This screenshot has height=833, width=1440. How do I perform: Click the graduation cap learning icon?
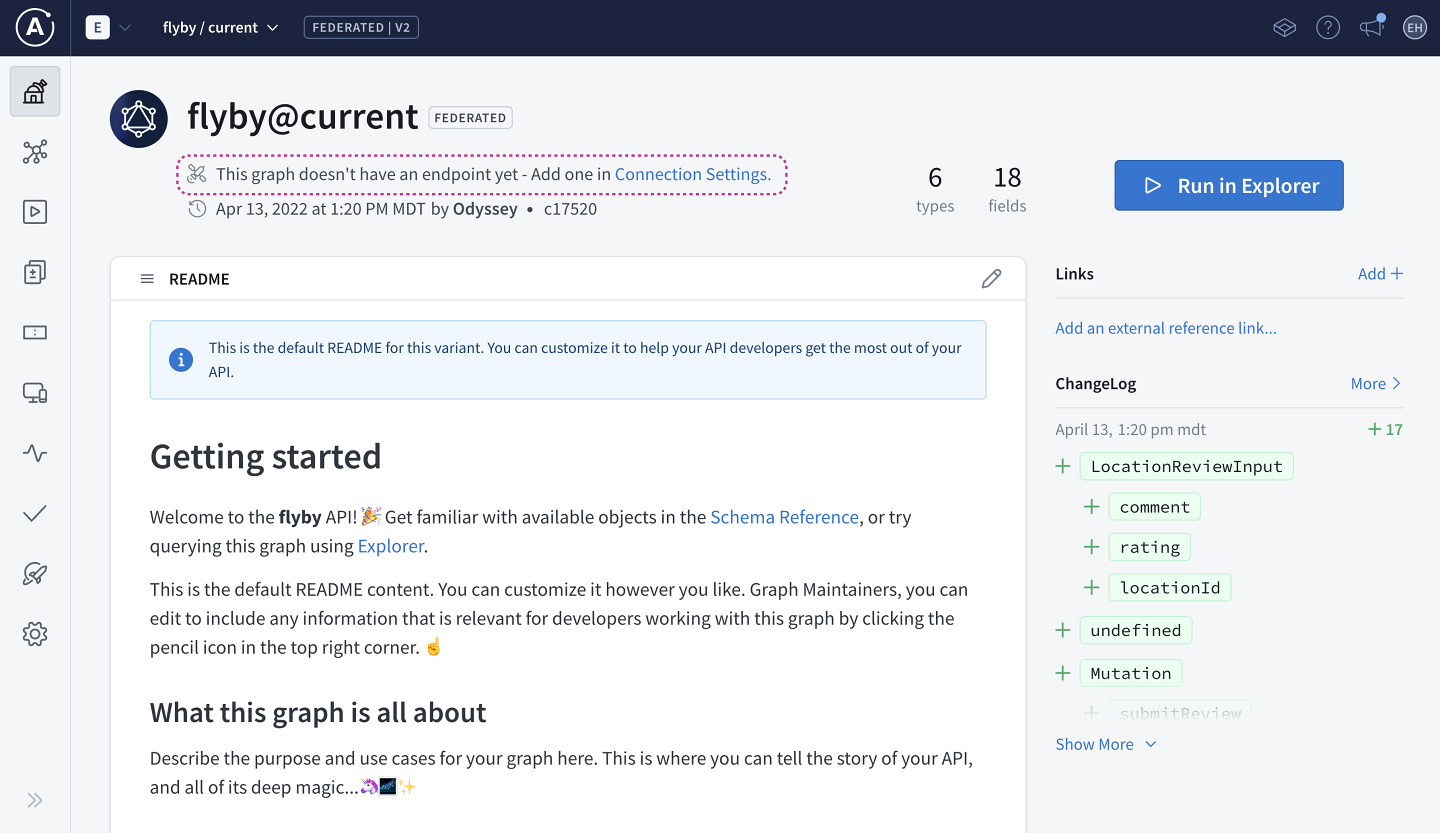coord(1285,28)
